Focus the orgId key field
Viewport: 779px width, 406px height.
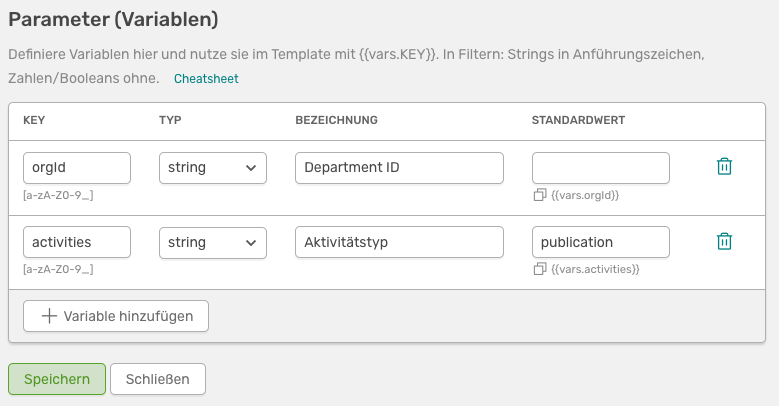pyautogui.click(x=77, y=168)
